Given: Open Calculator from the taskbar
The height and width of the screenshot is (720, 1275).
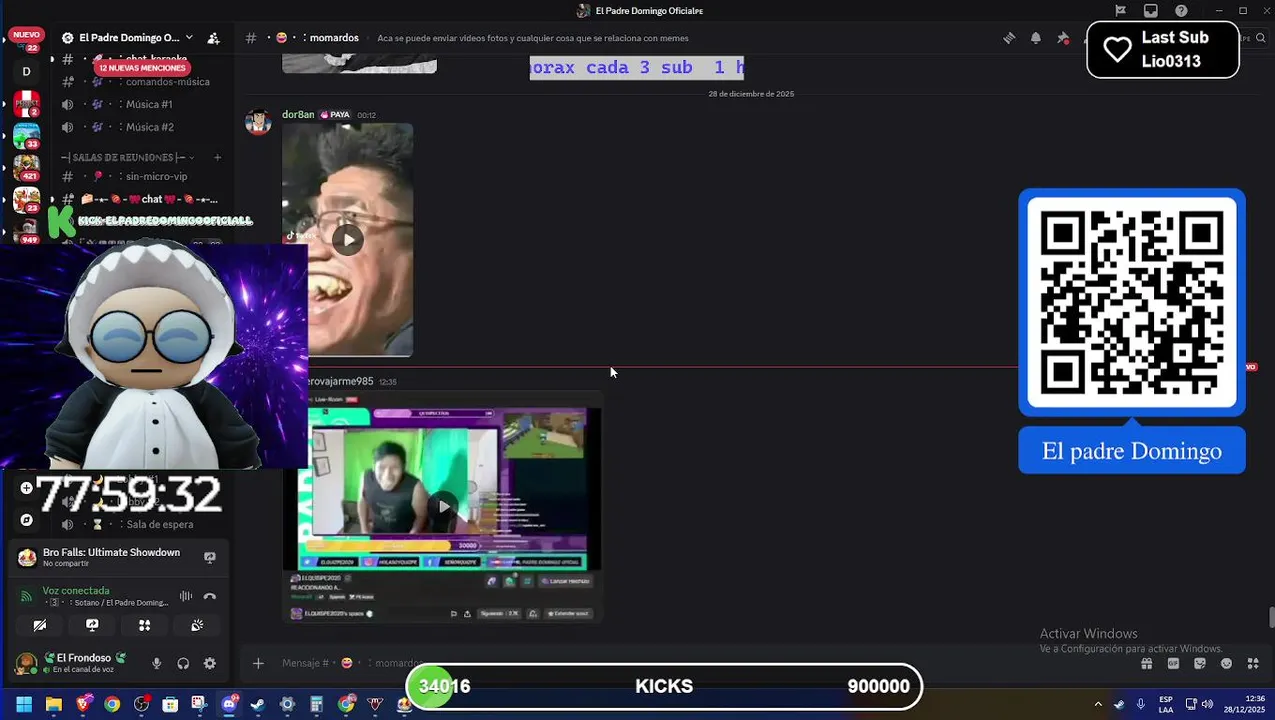Looking at the screenshot, I should point(316,704).
